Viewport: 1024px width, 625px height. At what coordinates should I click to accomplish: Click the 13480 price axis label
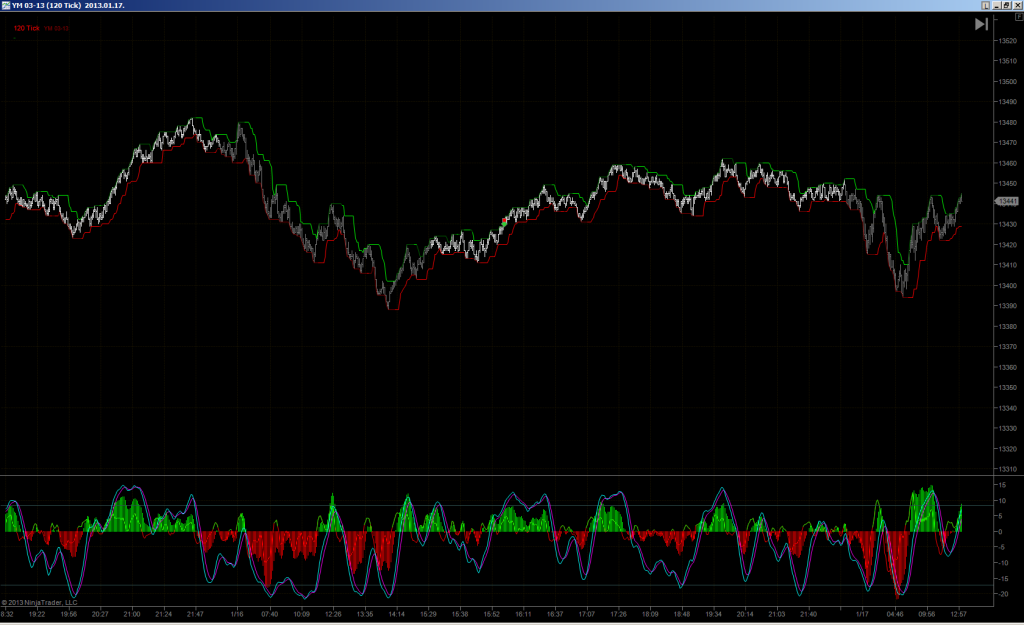[1008, 122]
